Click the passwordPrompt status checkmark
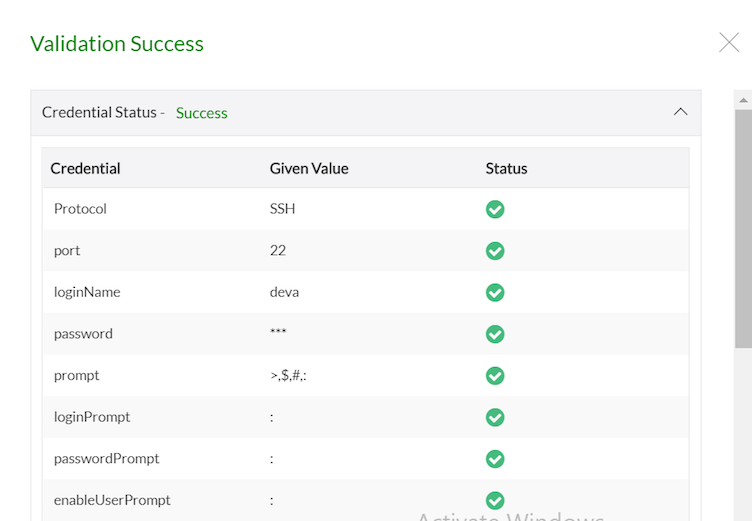The height and width of the screenshot is (521, 752). point(495,459)
